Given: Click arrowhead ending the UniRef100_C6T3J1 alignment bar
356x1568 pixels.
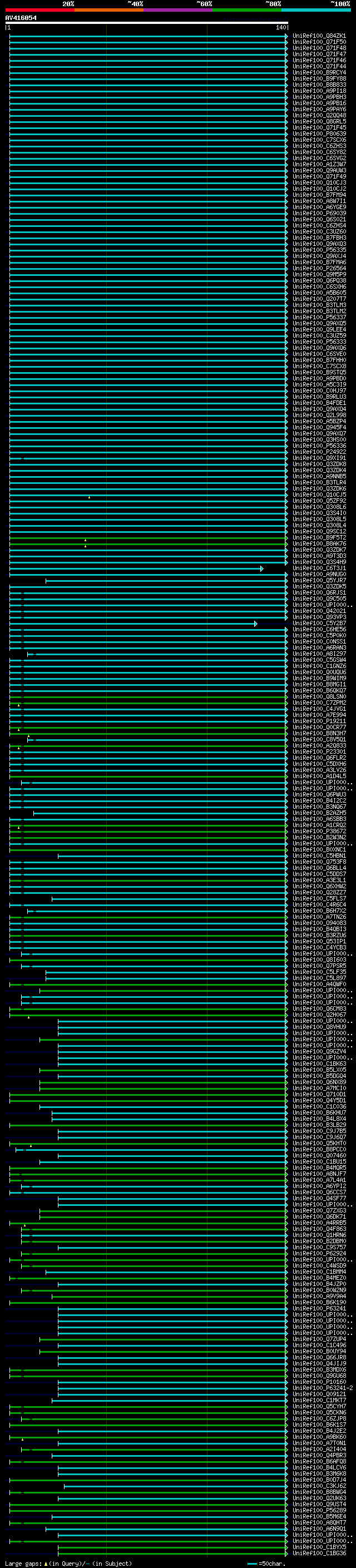Looking at the screenshot, I should (261, 568).
